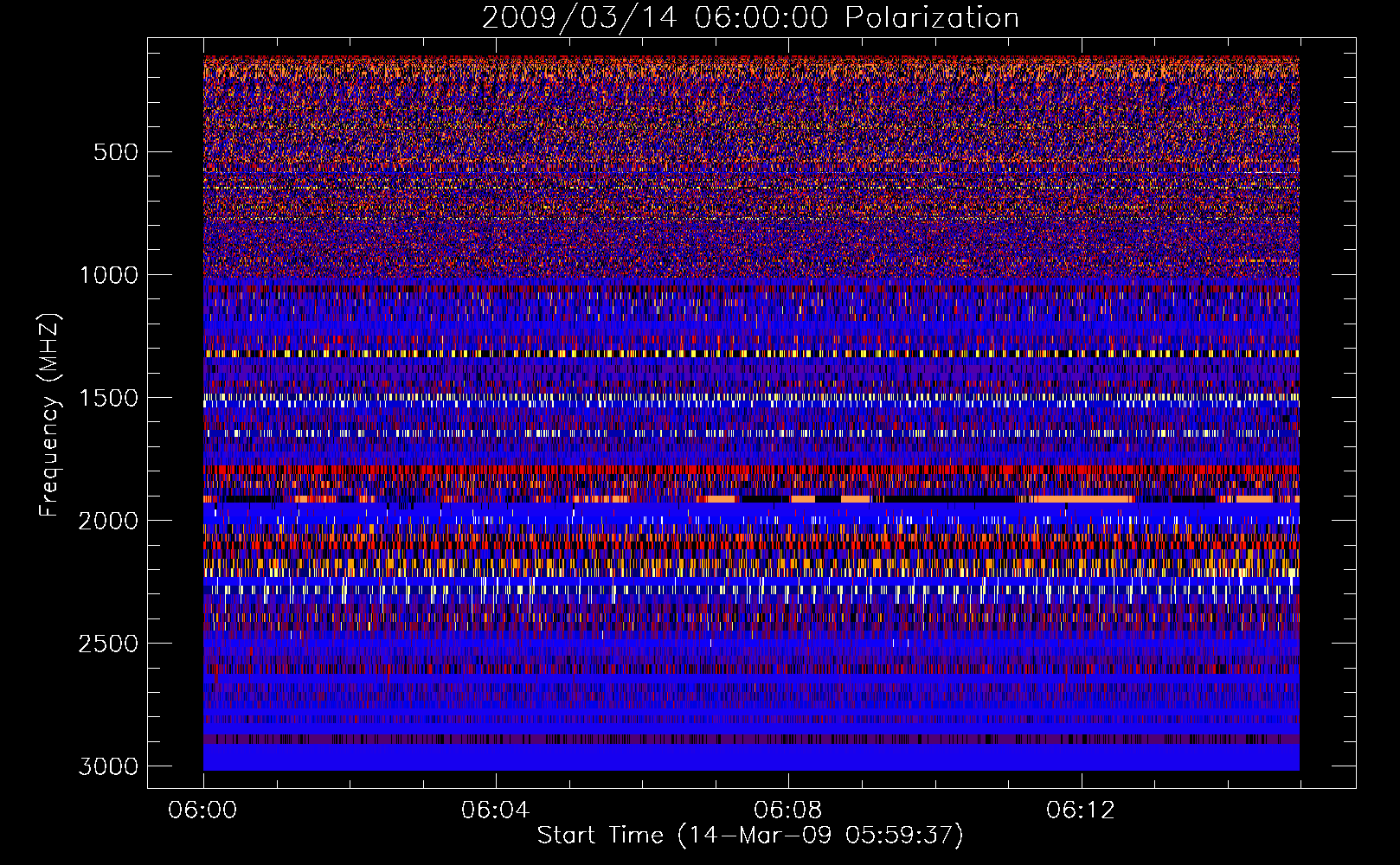
Task: Click the 06:12 time tick label
Action: (1080, 811)
